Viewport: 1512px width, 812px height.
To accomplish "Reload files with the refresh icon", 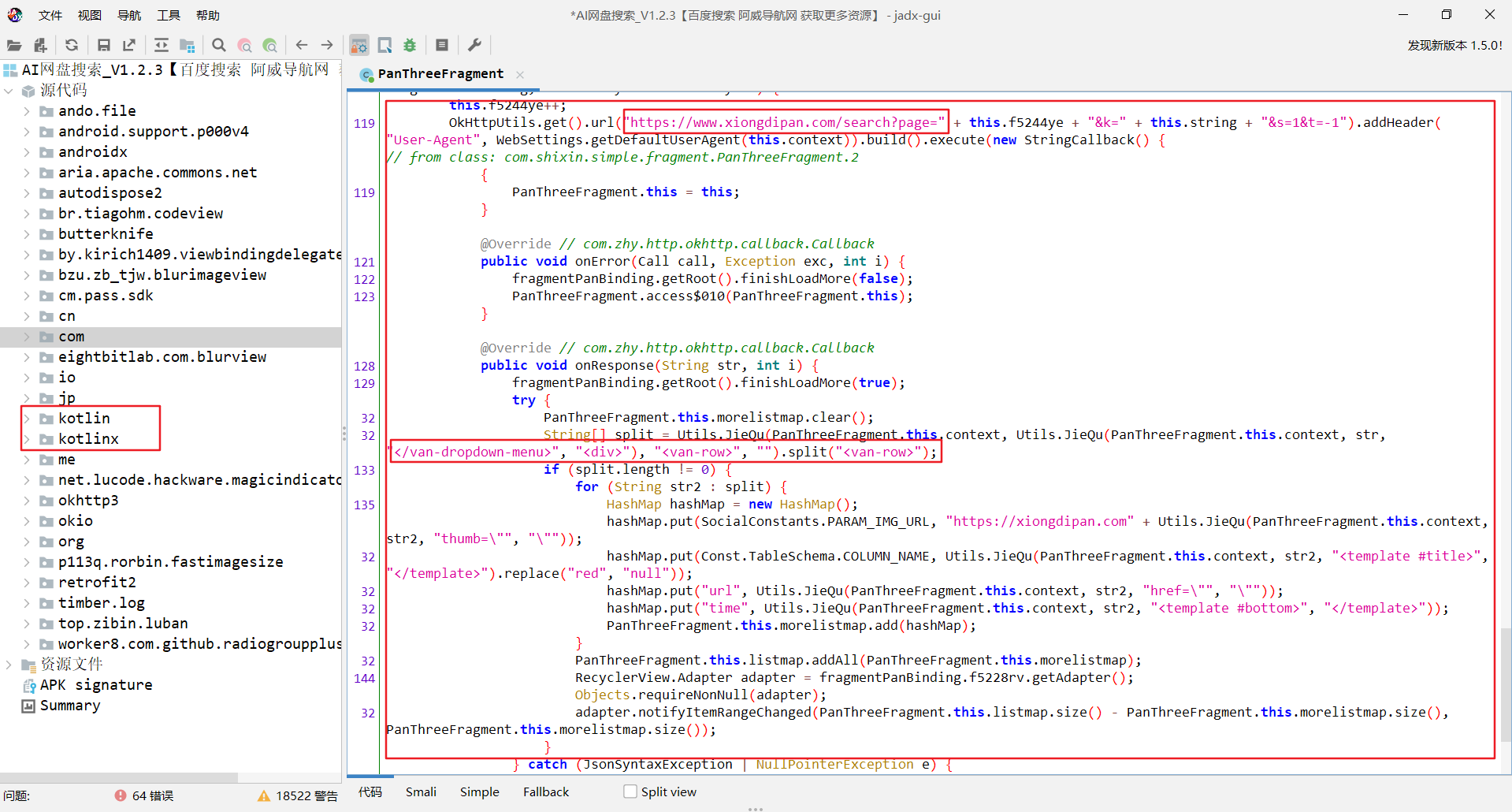I will (72, 46).
